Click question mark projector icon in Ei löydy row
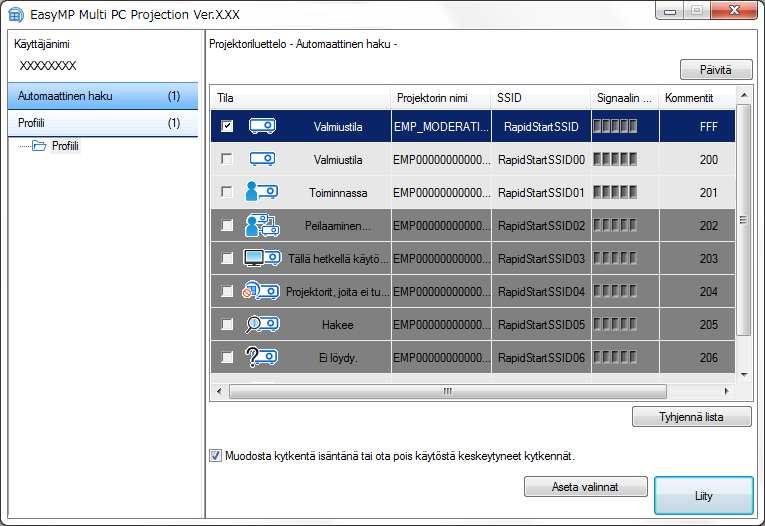The image size is (765, 526). coord(262,357)
